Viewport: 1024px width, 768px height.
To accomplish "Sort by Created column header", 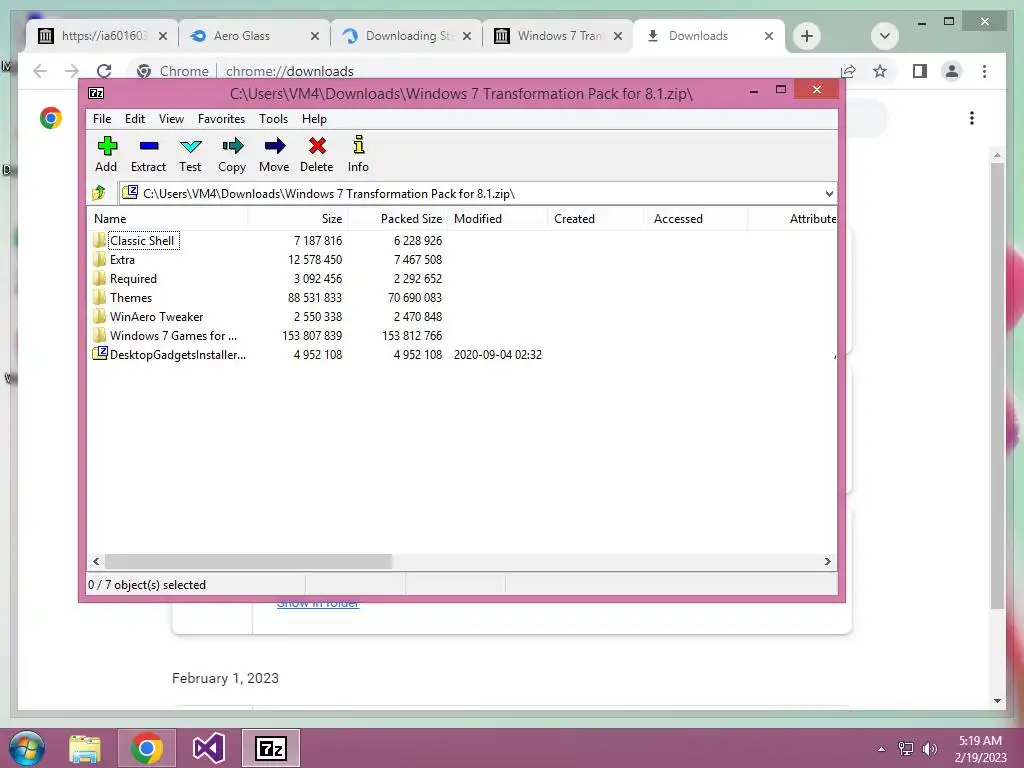I will click(x=597, y=219).
